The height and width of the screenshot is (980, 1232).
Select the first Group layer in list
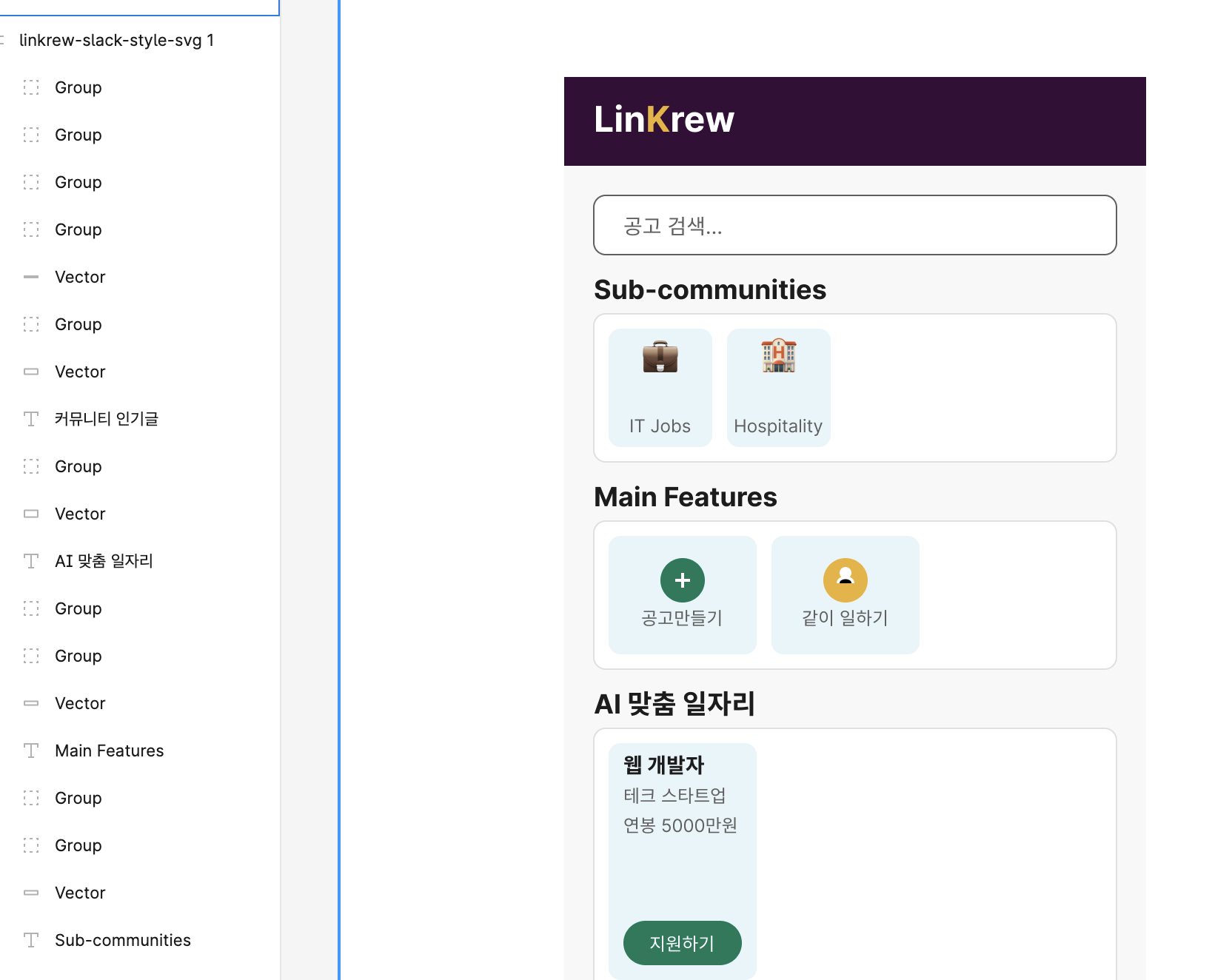point(78,87)
